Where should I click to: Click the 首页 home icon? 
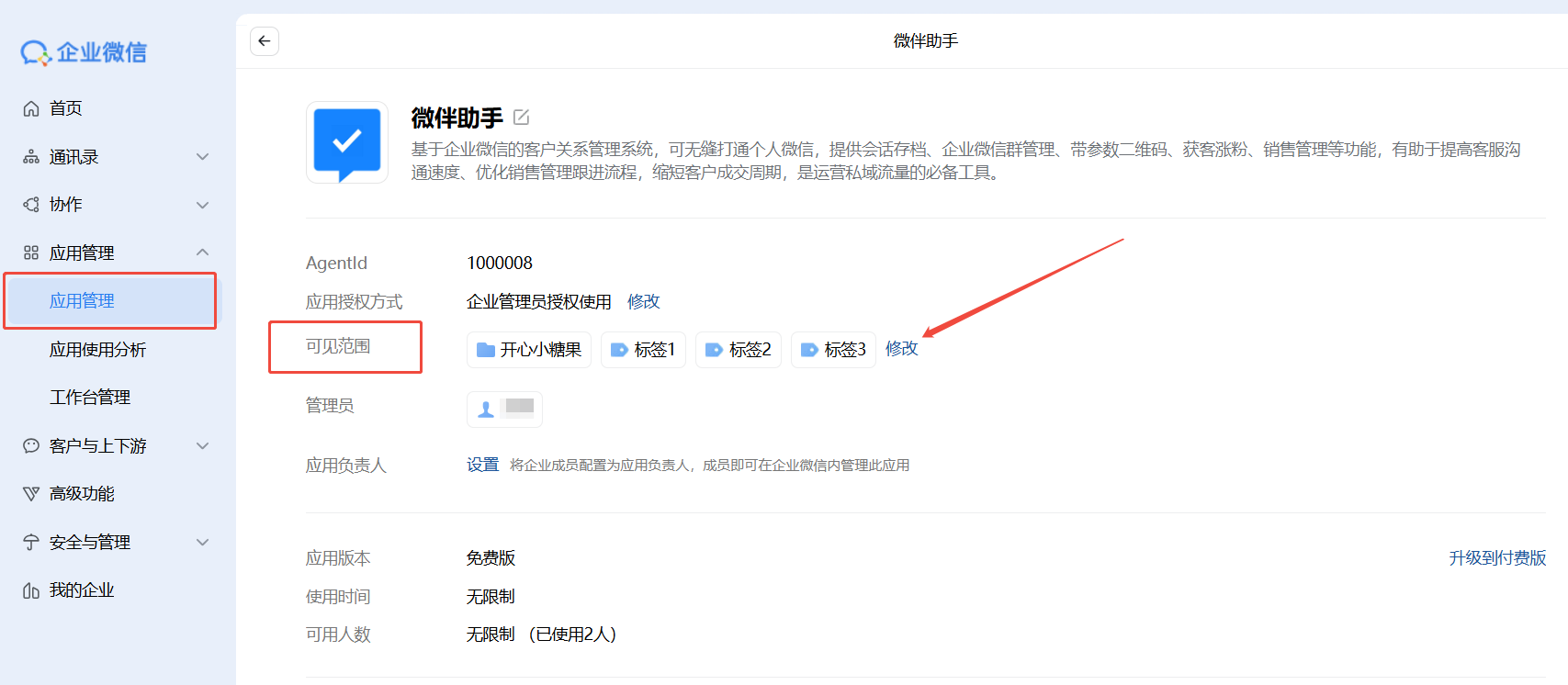pos(31,108)
